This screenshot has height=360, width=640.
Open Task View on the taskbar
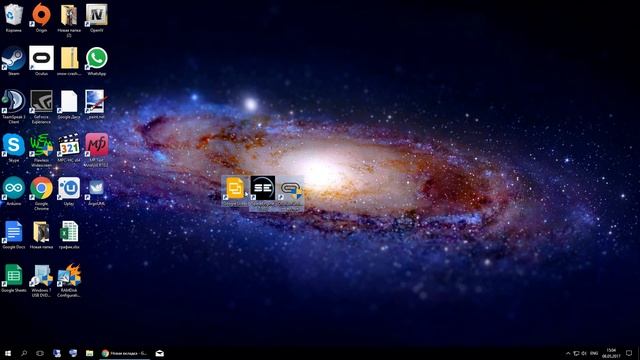[x=40, y=353]
